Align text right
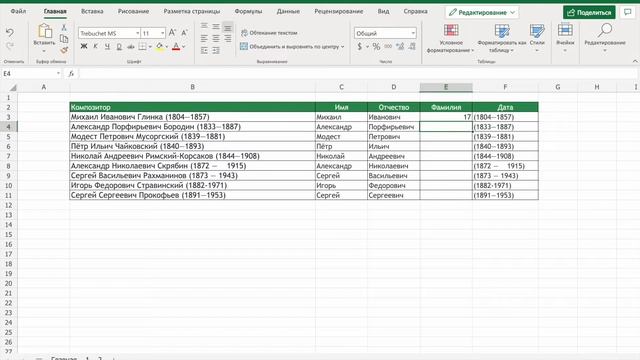This screenshot has width=640, height=360. (x=228, y=39)
